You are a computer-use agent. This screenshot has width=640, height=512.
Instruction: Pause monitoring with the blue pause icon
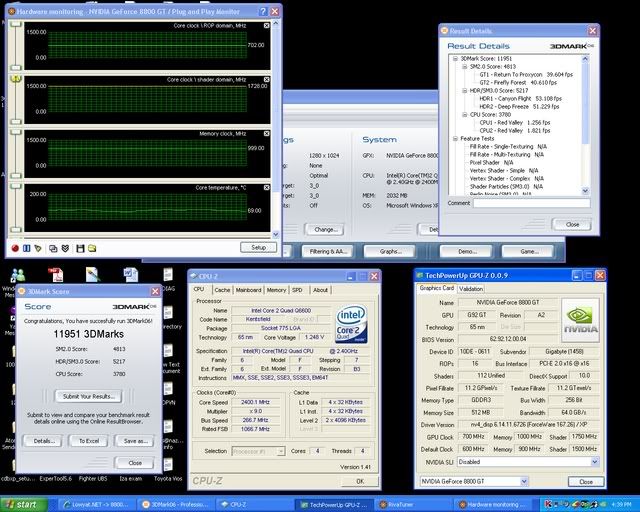29,247
